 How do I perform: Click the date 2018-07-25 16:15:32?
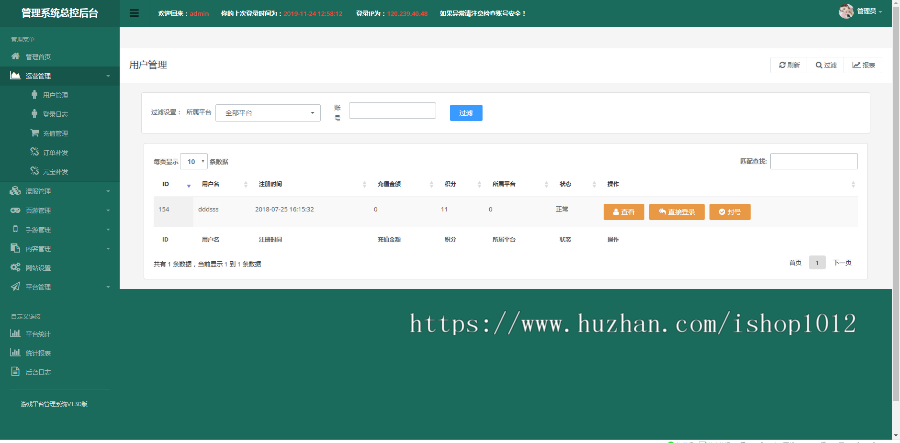[285, 209]
